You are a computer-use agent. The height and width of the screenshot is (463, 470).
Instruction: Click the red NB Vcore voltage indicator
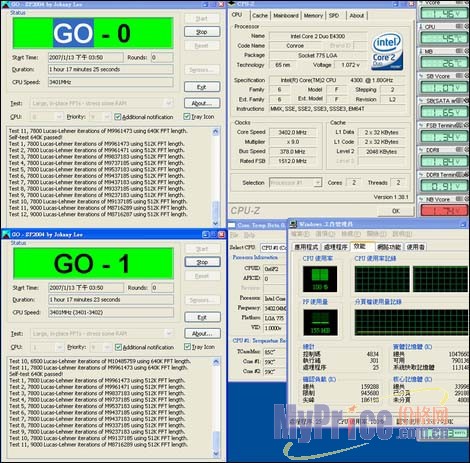click(444, 210)
